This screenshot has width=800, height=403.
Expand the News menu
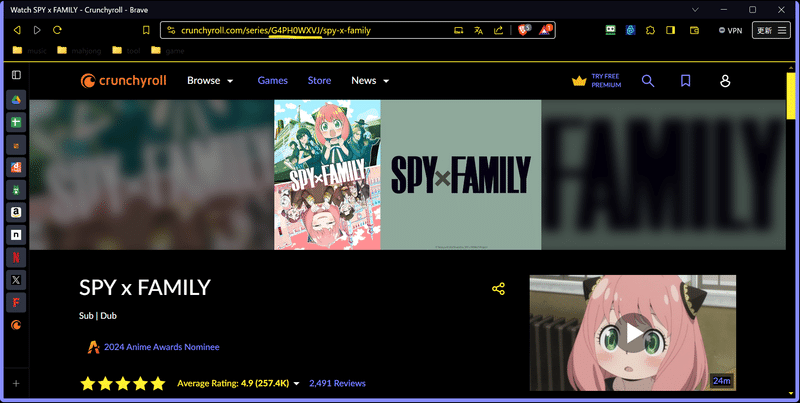(x=370, y=81)
